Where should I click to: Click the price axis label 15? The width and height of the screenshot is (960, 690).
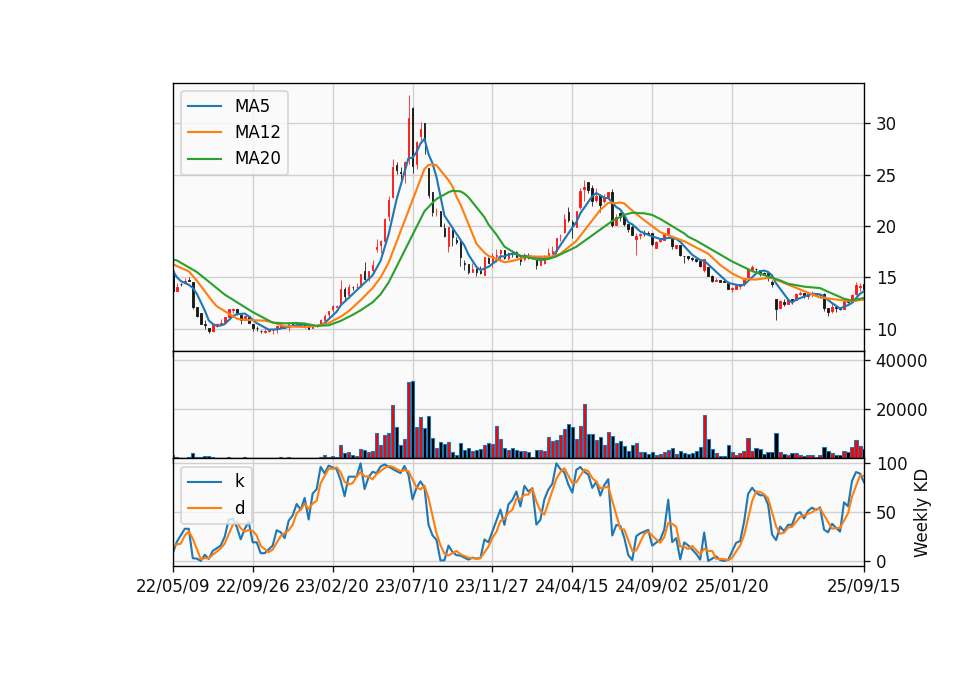click(886, 279)
